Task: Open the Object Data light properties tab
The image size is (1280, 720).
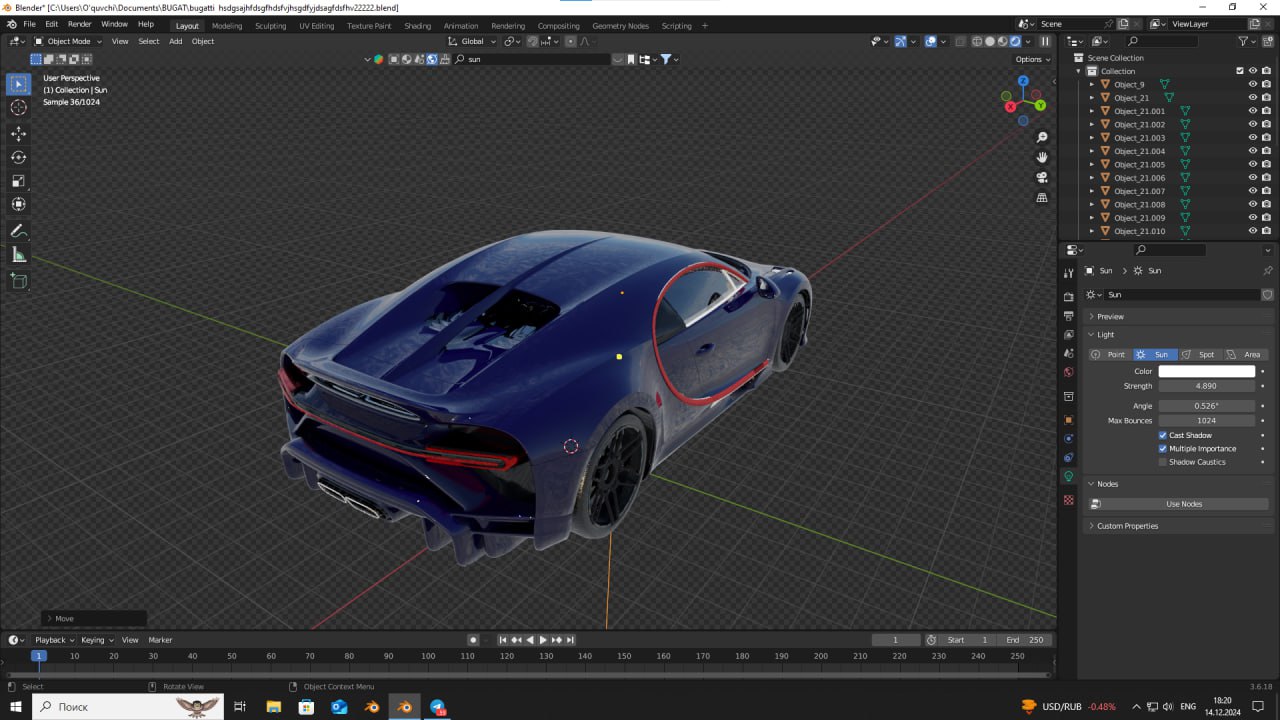Action: coord(1068,477)
